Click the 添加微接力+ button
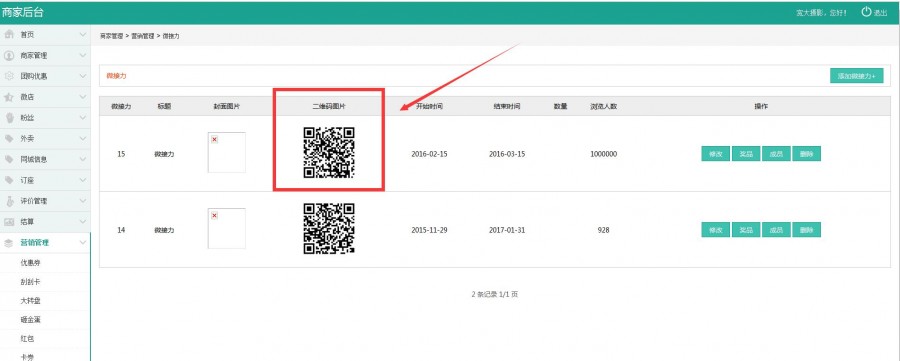Screen dimensions: 900x361 [856, 76]
